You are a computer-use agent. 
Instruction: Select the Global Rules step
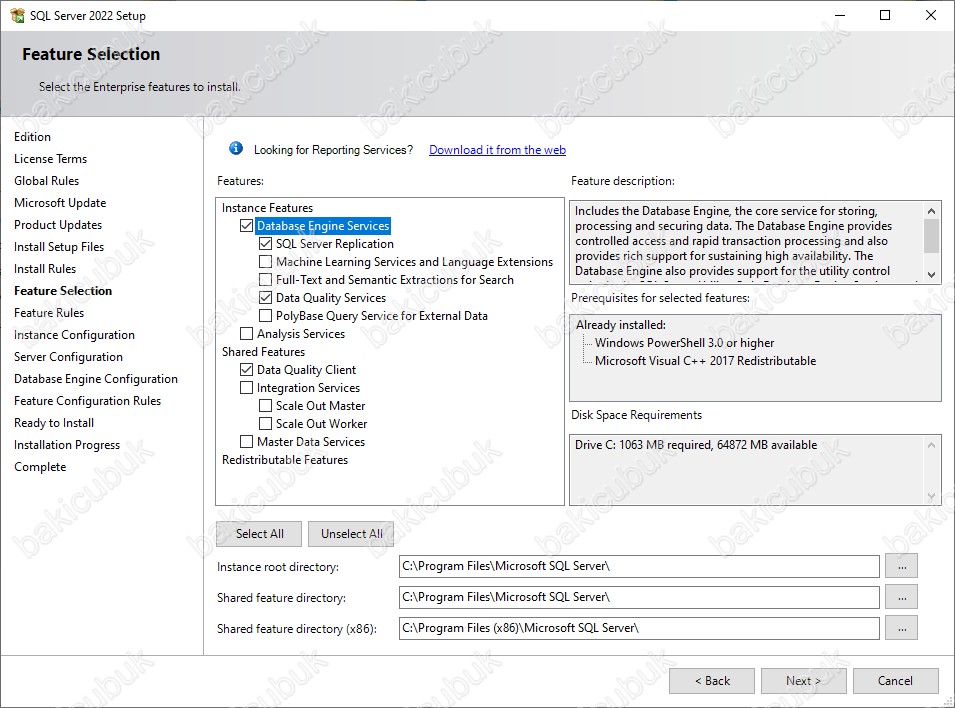click(x=46, y=181)
